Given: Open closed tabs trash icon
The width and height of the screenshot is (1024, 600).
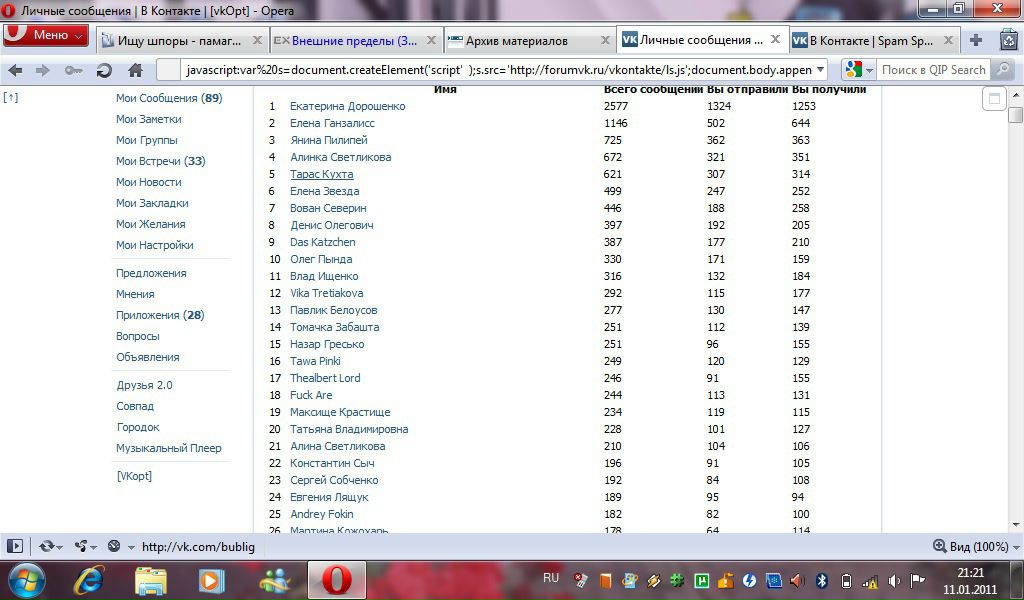Looking at the screenshot, I should click(x=1008, y=40).
